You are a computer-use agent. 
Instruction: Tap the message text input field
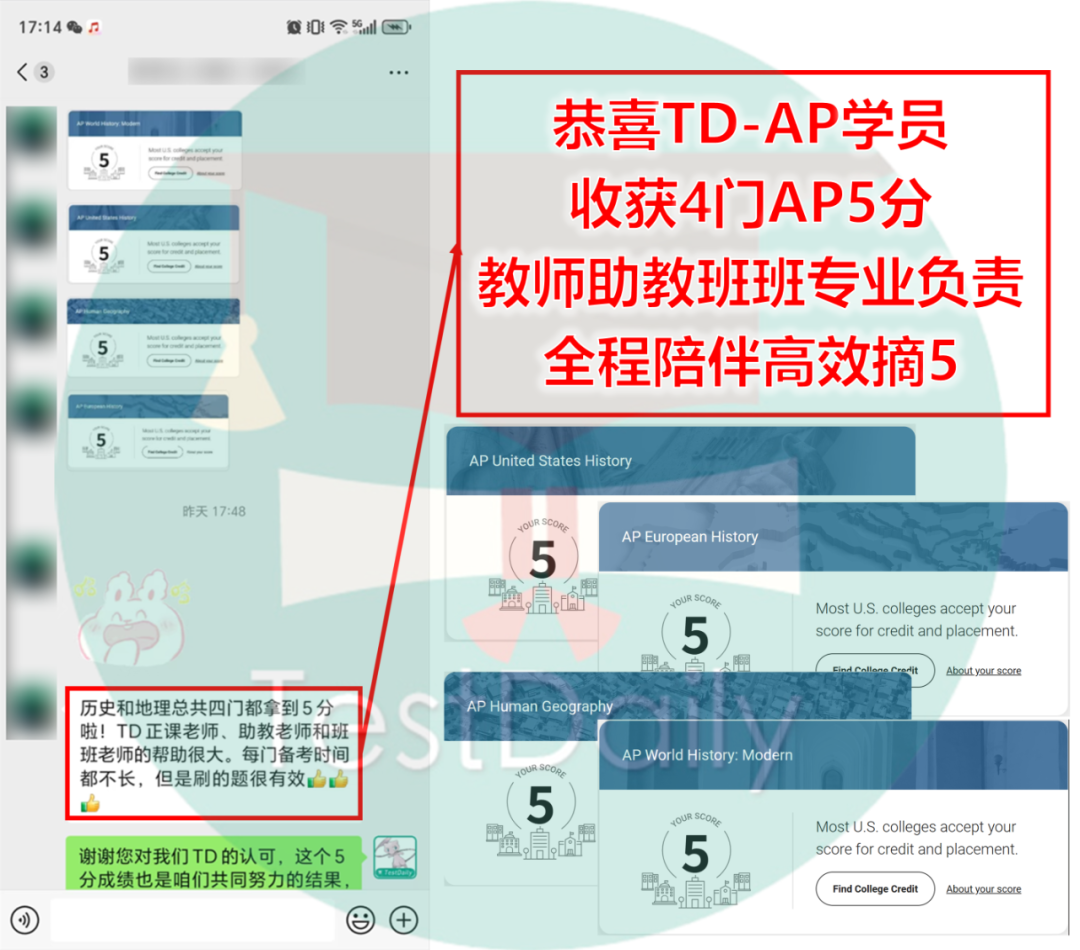(x=193, y=920)
